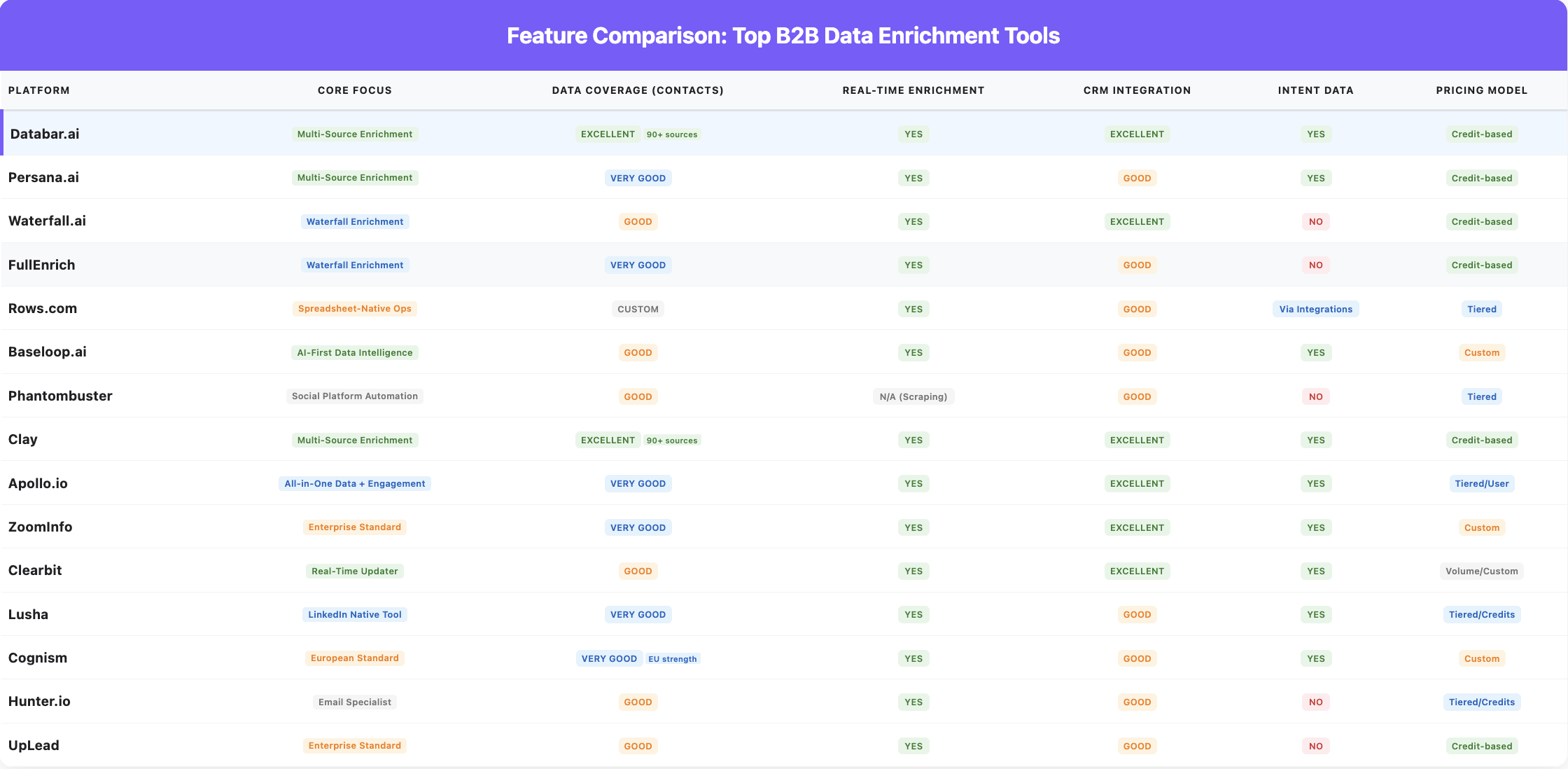Click the Hunter.io platform name
This screenshot has width=1568, height=769.
39,701
